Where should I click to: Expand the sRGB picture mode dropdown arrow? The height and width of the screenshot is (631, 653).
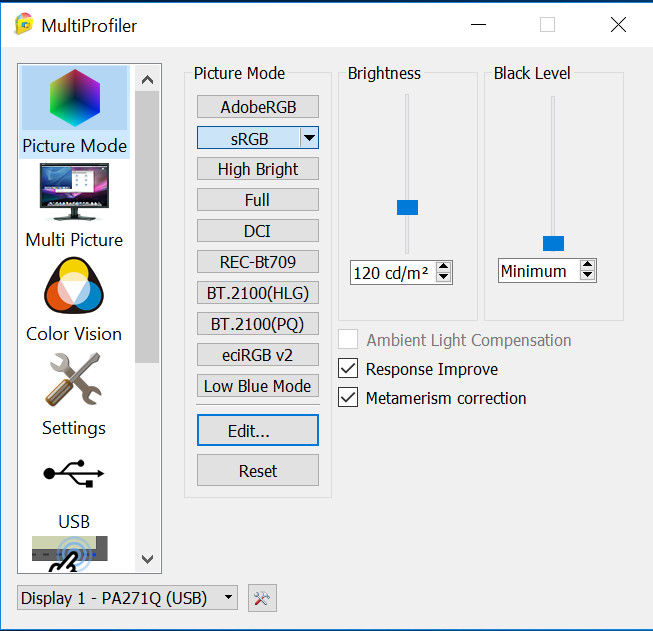click(x=309, y=138)
